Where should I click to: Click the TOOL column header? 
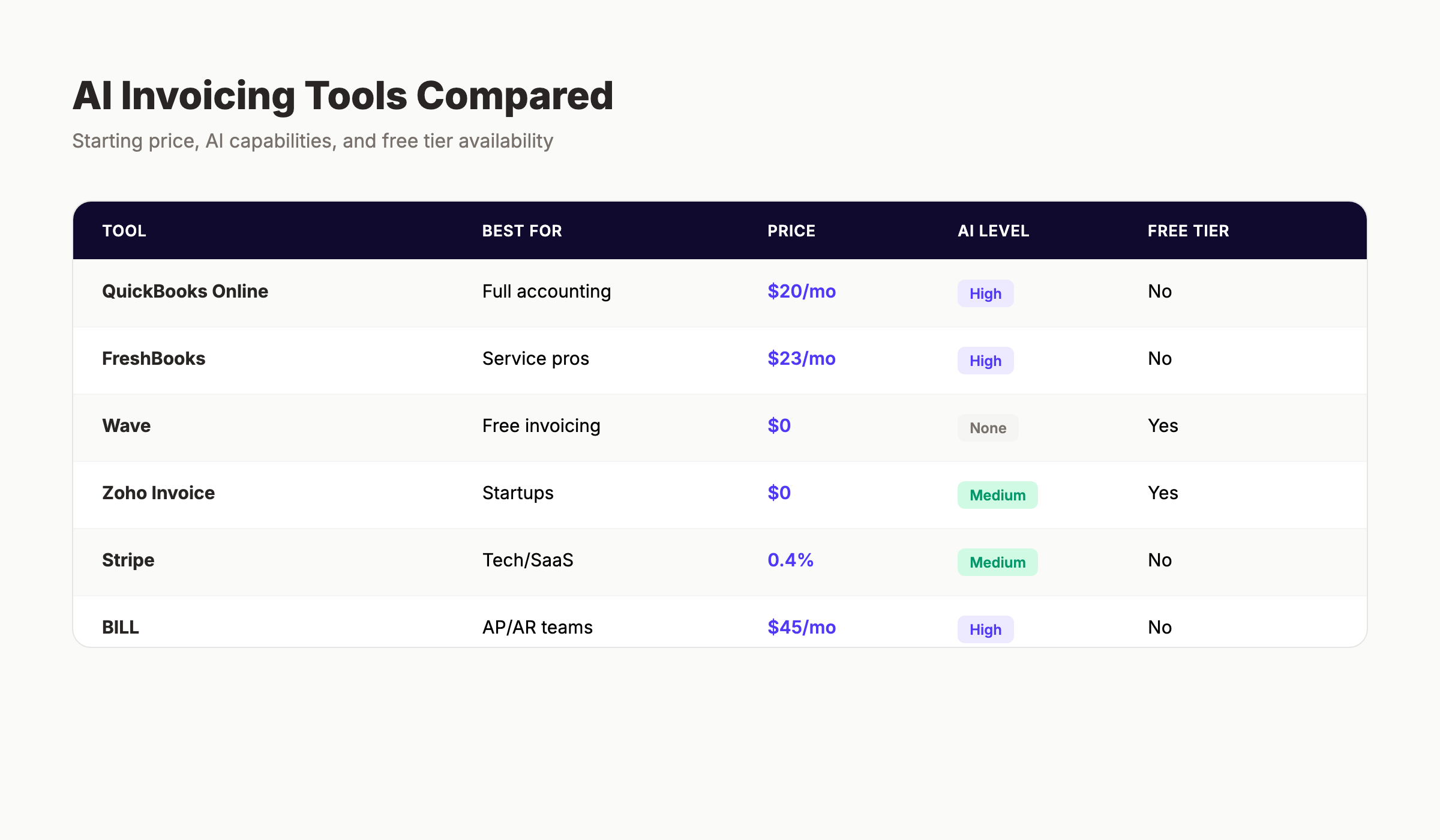coord(124,231)
